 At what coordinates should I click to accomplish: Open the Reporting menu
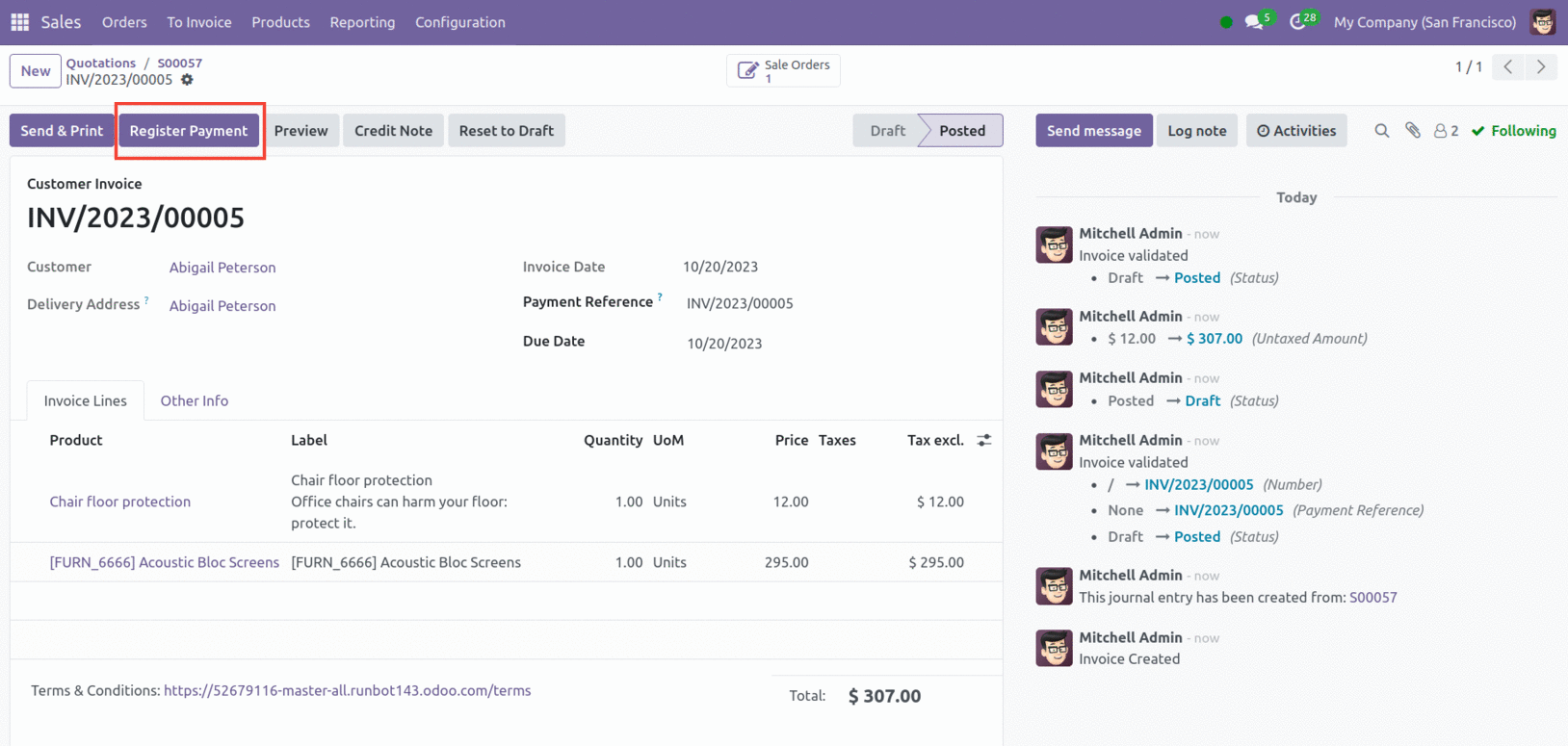tap(362, 22)
